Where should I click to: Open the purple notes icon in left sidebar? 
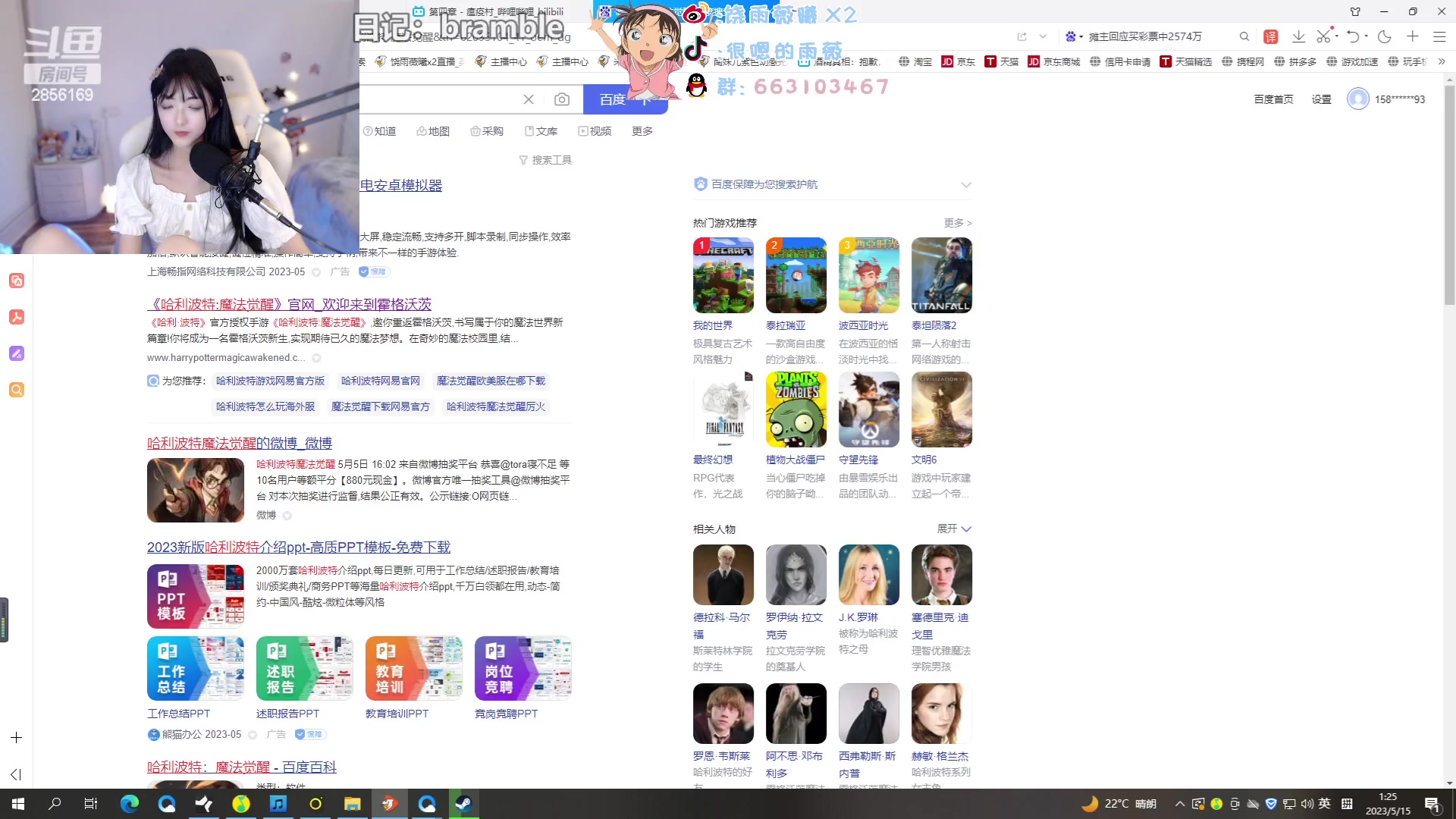click(x=17, y=353)
